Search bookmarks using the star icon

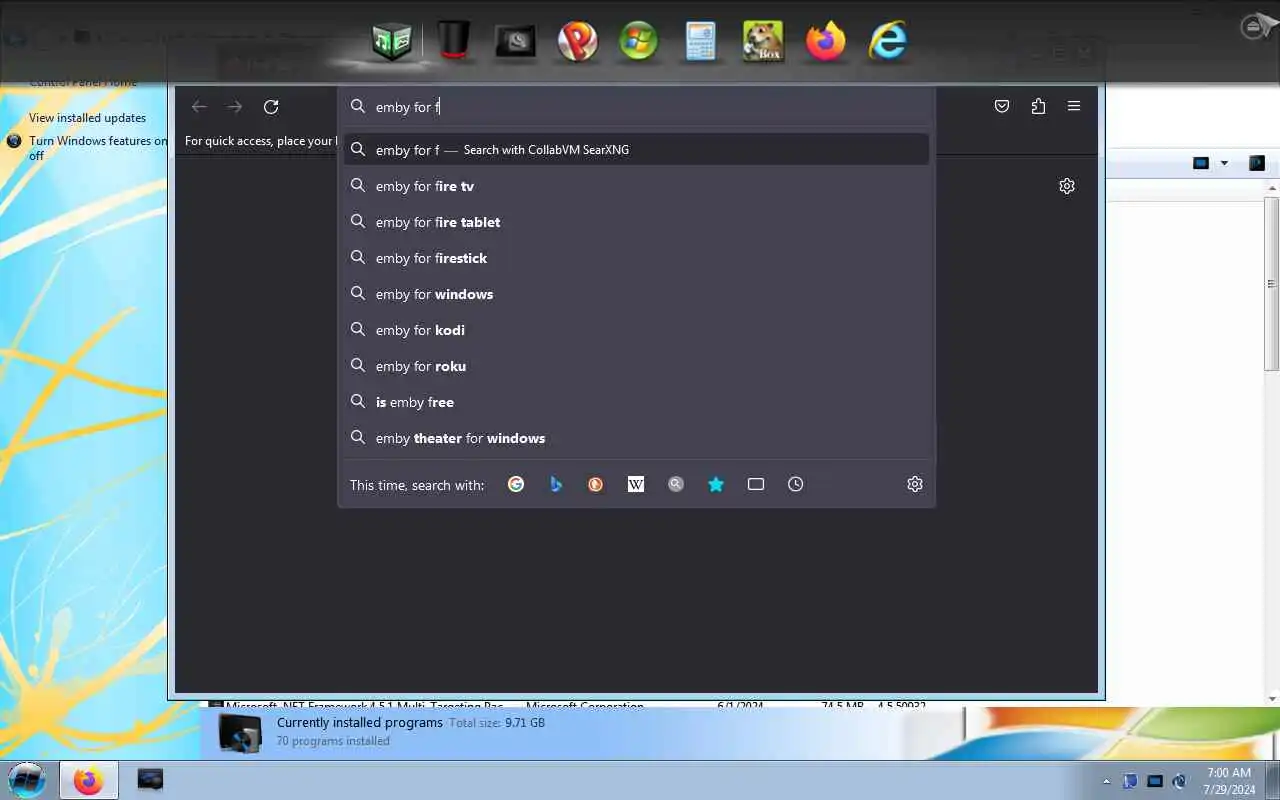[716, 484]
